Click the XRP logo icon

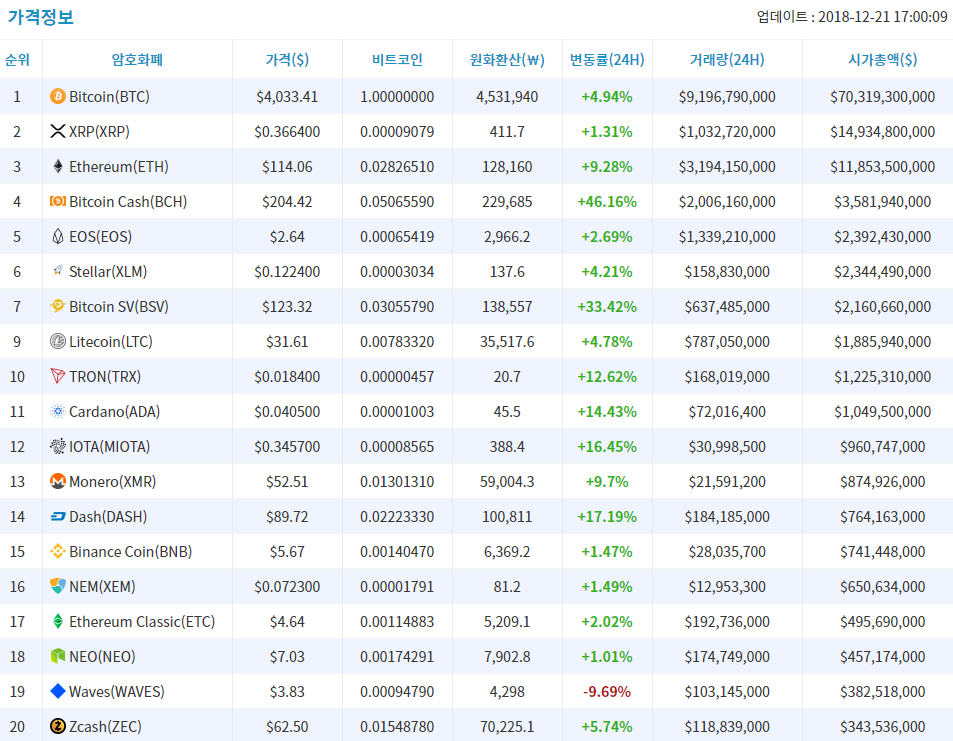58,131
